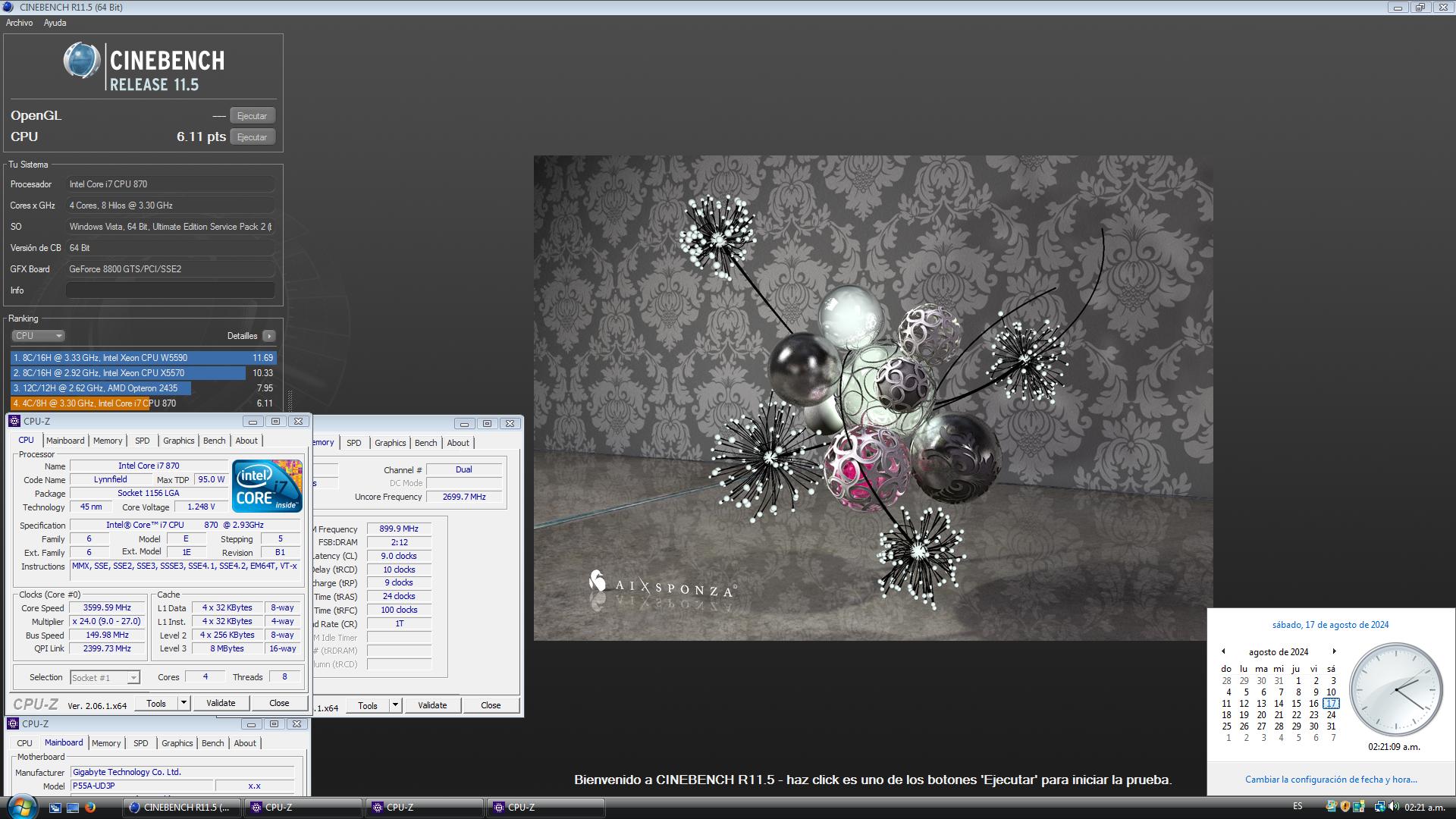Click the Cinebench icon in the title bar
Viewport: 1456px width, 819px height.
click(x=8, y=8)
